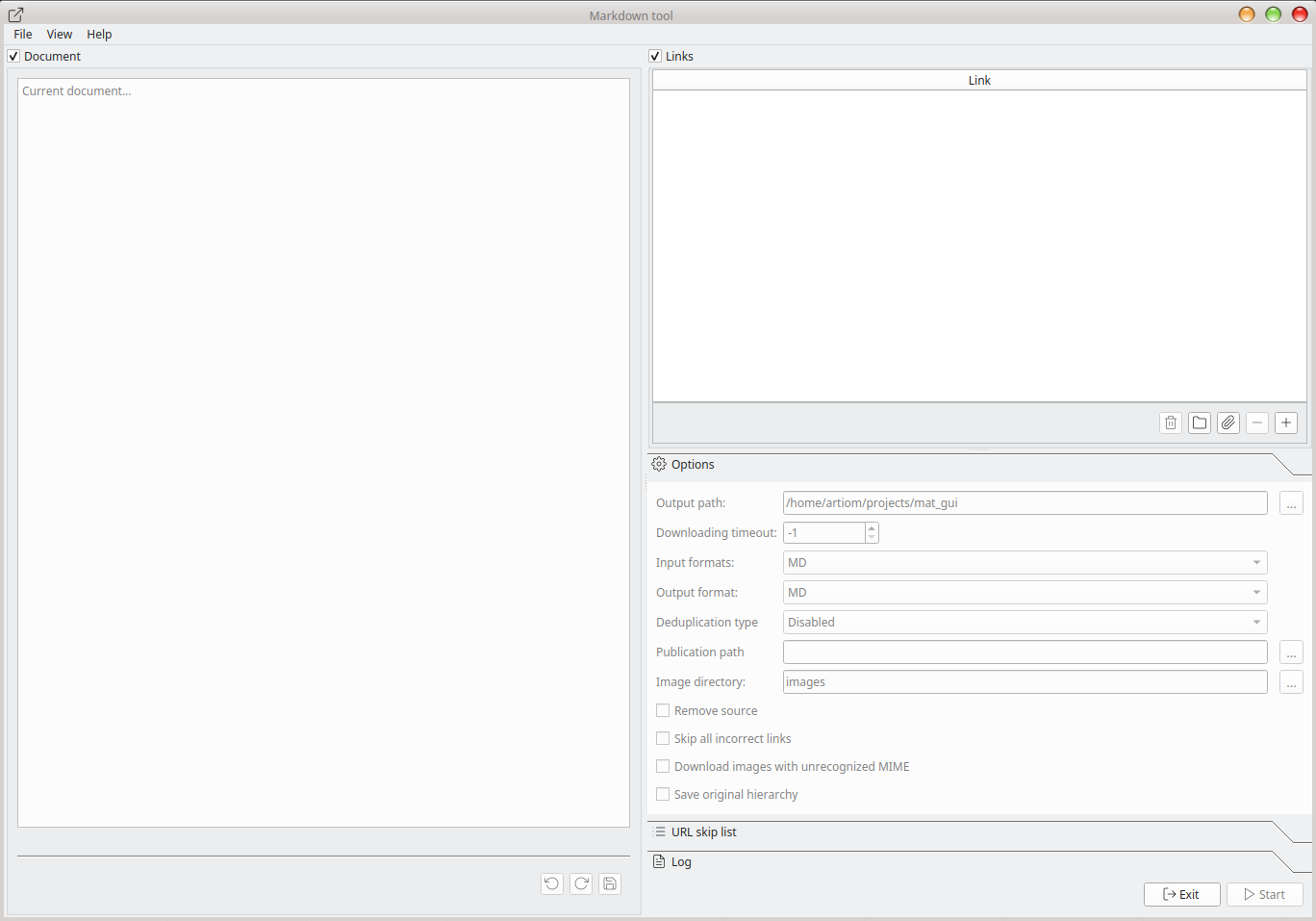Screen dimensions: 1316x921
Task: Expand the URL skip list section
Action: [x=704, y=831]
